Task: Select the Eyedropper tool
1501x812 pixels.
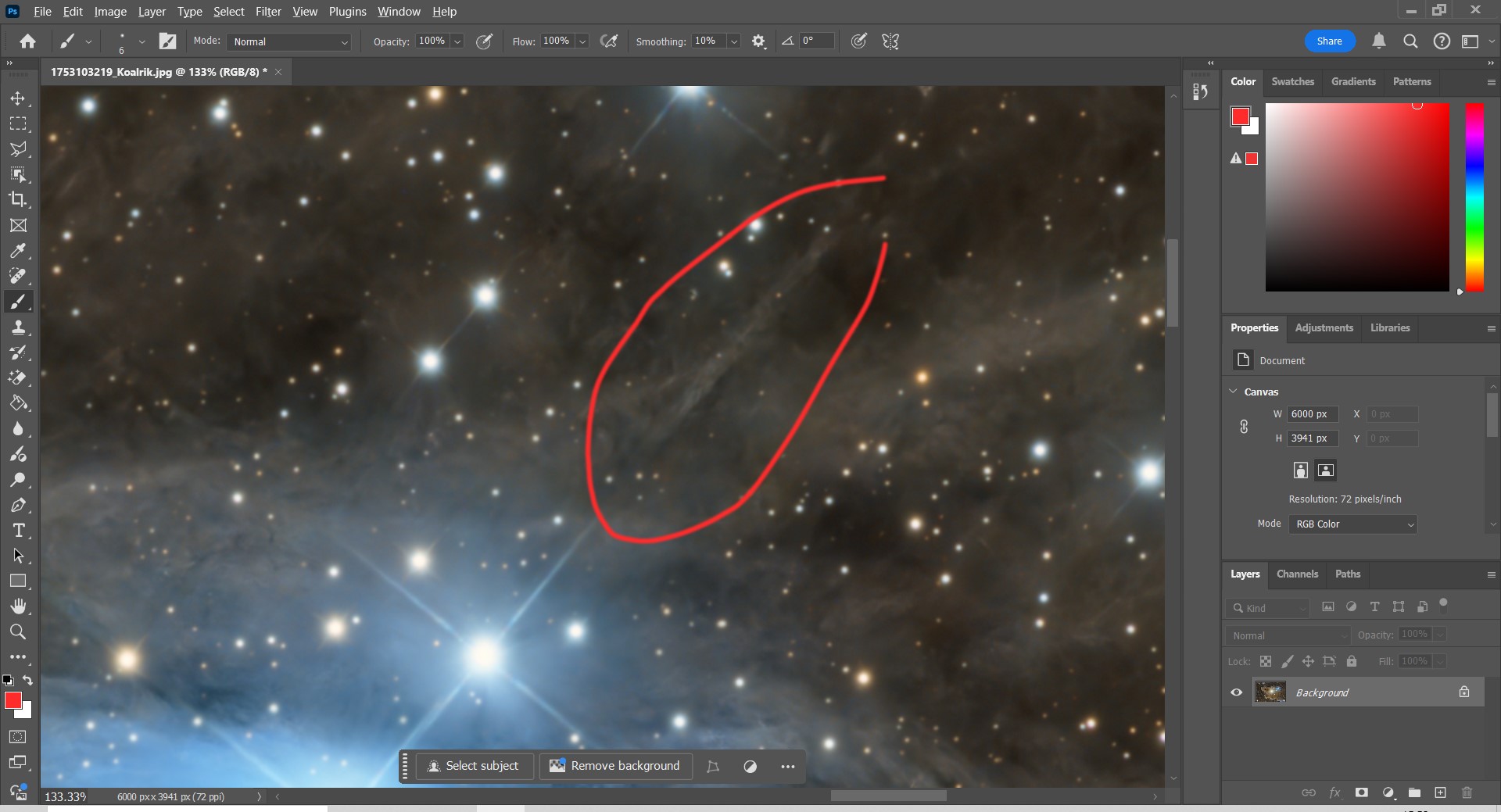Action: 18,251
